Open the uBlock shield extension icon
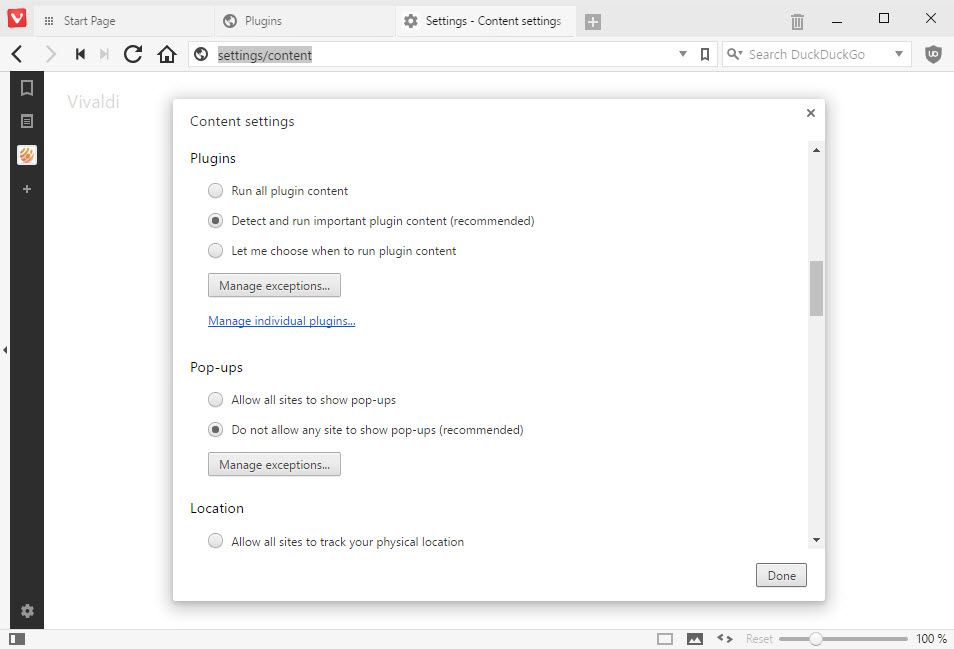 (933, 55)
